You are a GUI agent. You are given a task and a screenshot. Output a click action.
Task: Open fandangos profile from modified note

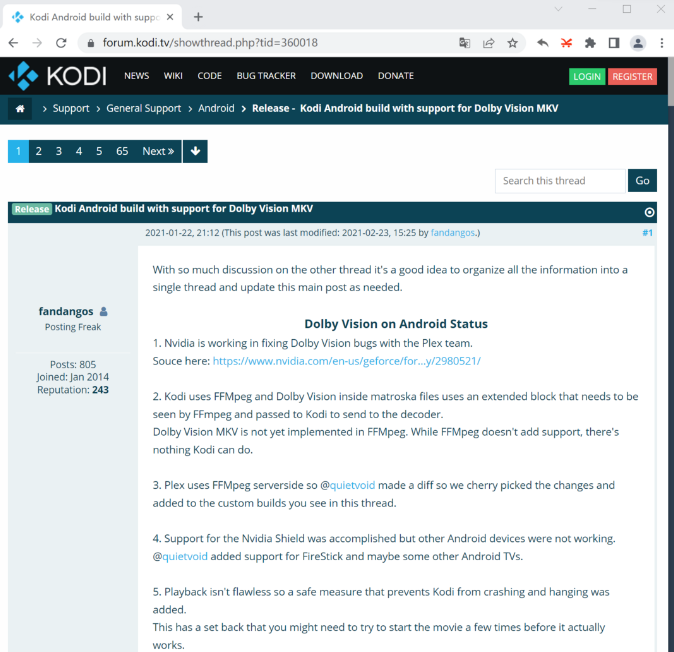[x=453, y=233]
